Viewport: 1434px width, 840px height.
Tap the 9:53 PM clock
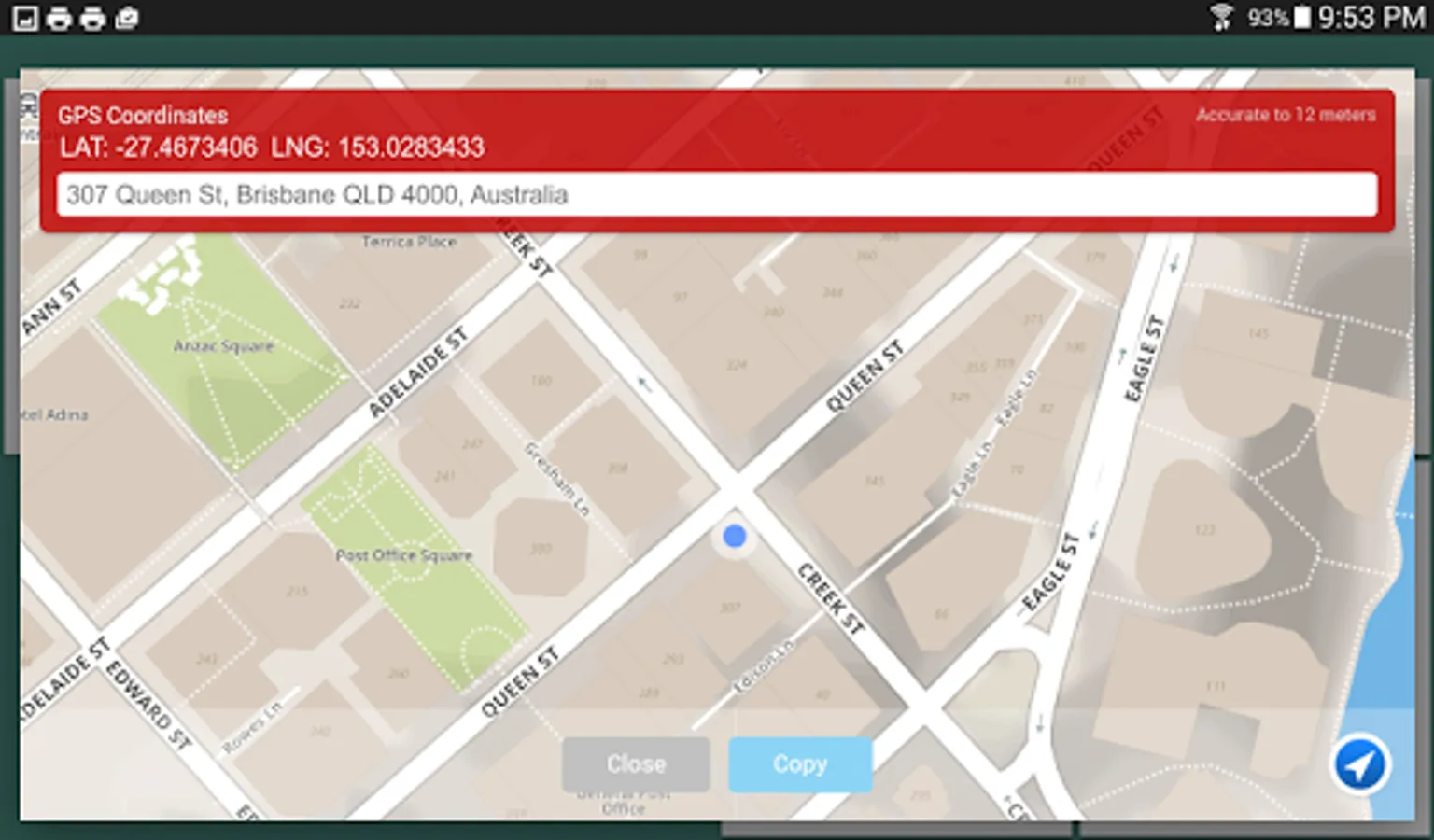(1371, 17)
